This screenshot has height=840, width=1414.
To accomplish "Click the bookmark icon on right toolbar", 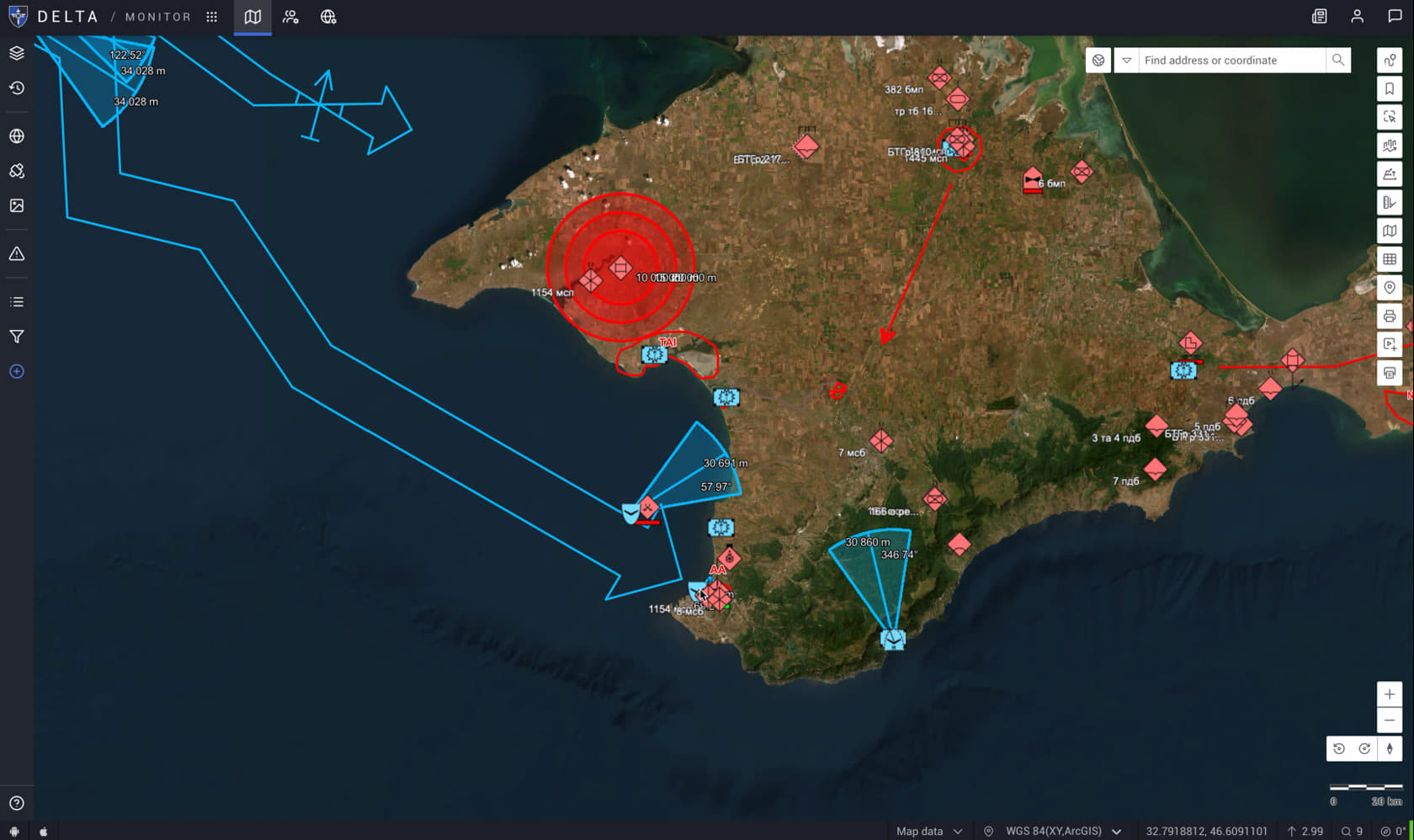I will click(x=1390, y=88).
